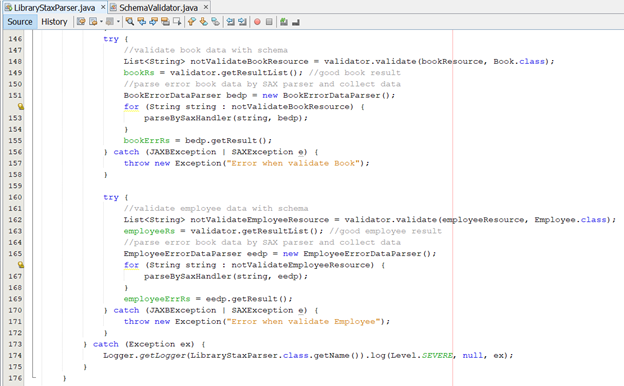This screenshot has width=624, height=386.
Task: Click "employeeErrRs" variable on line 169
Action: click(157, 299)
